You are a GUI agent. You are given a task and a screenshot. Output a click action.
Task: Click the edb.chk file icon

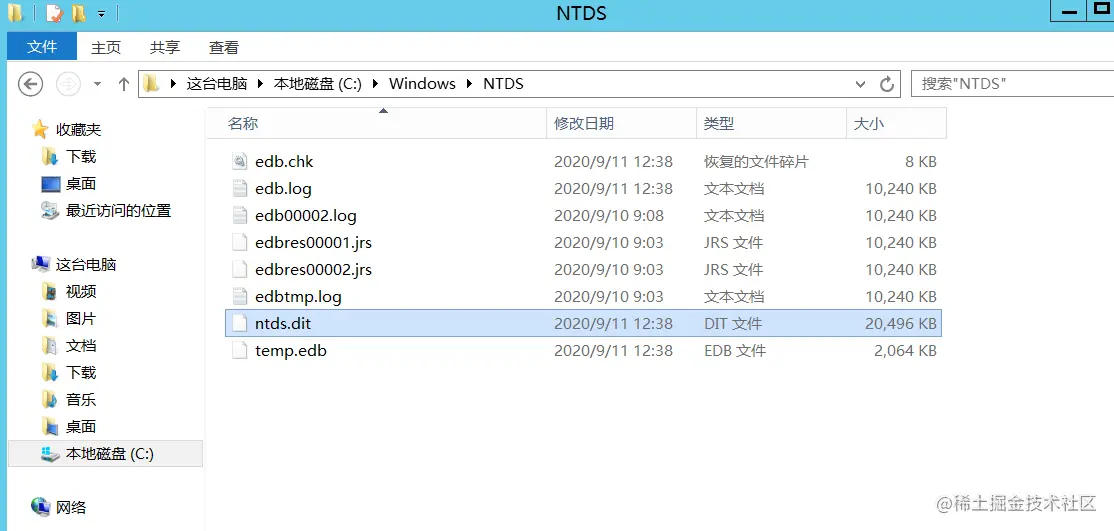pyautogui.click(x=239, y=161)
